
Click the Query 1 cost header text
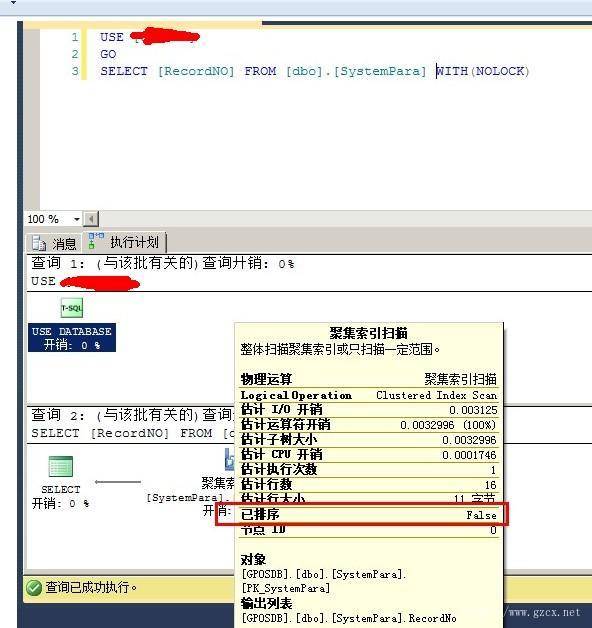click(x=163, y=264)
